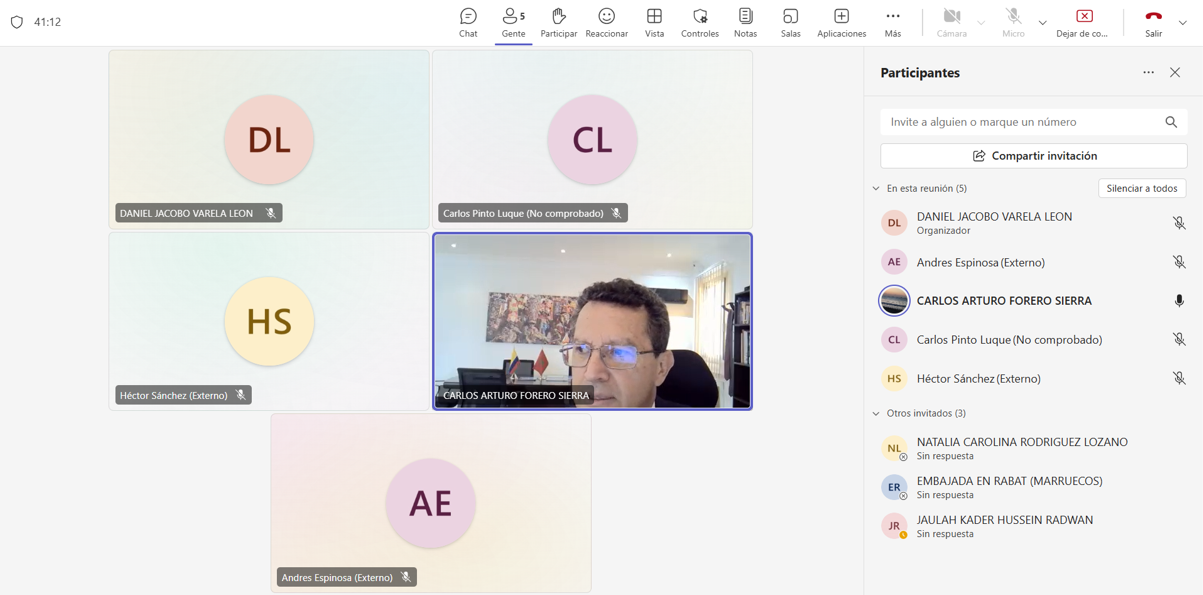Open Participantes panel more options
The width and height of the screenshot is (1203, 595).
point(1148,73)
